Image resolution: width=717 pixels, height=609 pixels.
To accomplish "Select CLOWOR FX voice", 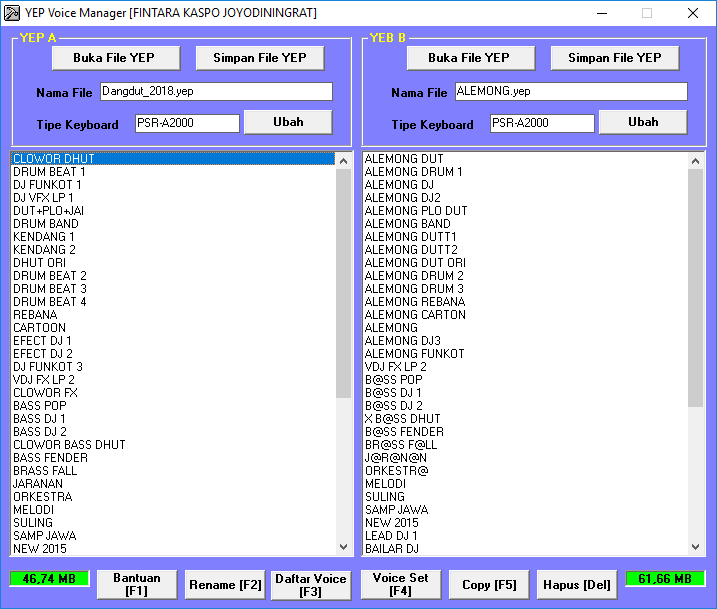I will [x=172, y=392].
